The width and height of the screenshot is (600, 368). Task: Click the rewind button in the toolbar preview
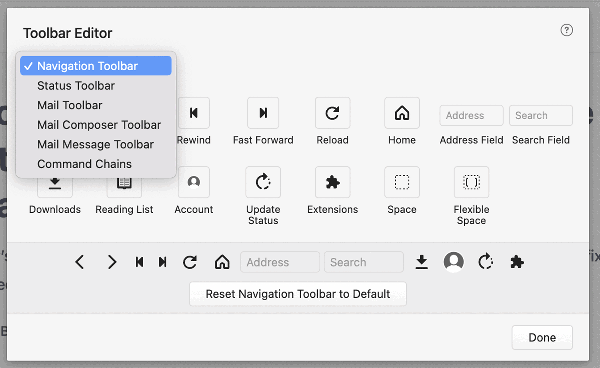pos(140,262)
